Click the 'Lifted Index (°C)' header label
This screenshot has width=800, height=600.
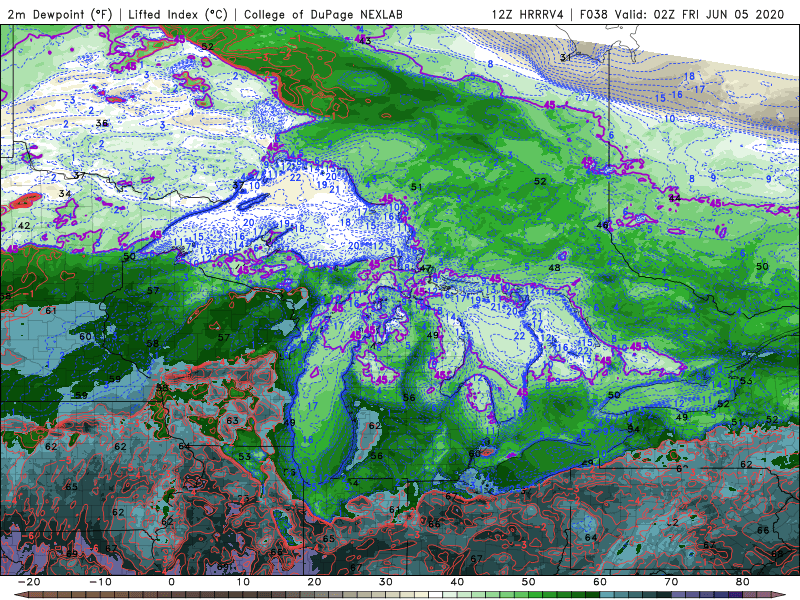point(178,14)
